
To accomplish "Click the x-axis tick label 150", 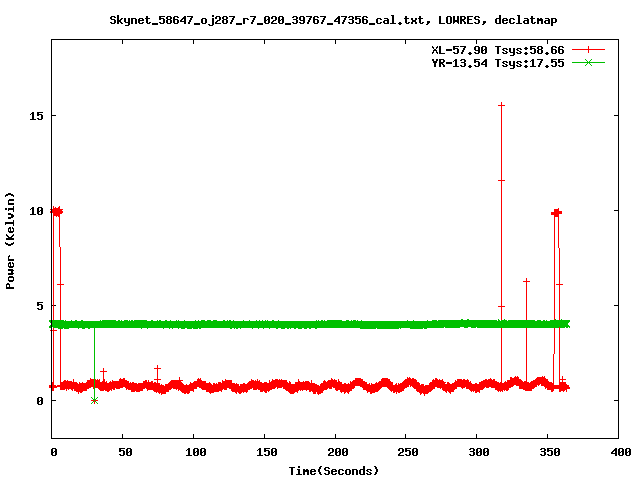I will point(267,452).
